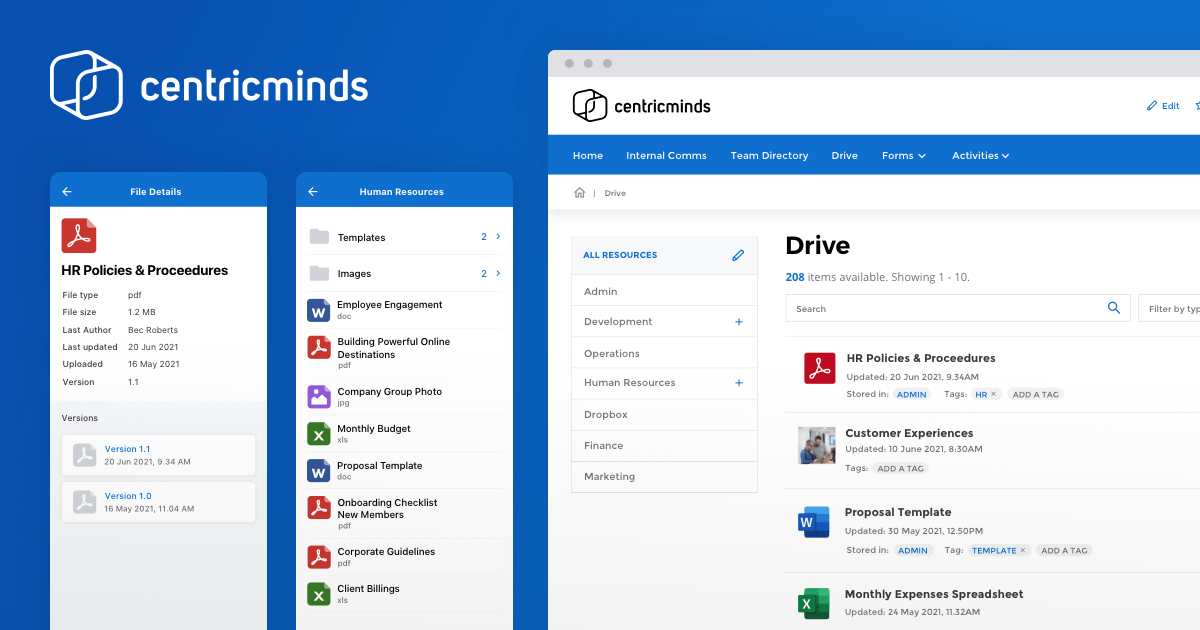The height and width of the screenshot is (630, 1200).
Task: Click the centricminds logo in the site header
Action: point(640,105)
